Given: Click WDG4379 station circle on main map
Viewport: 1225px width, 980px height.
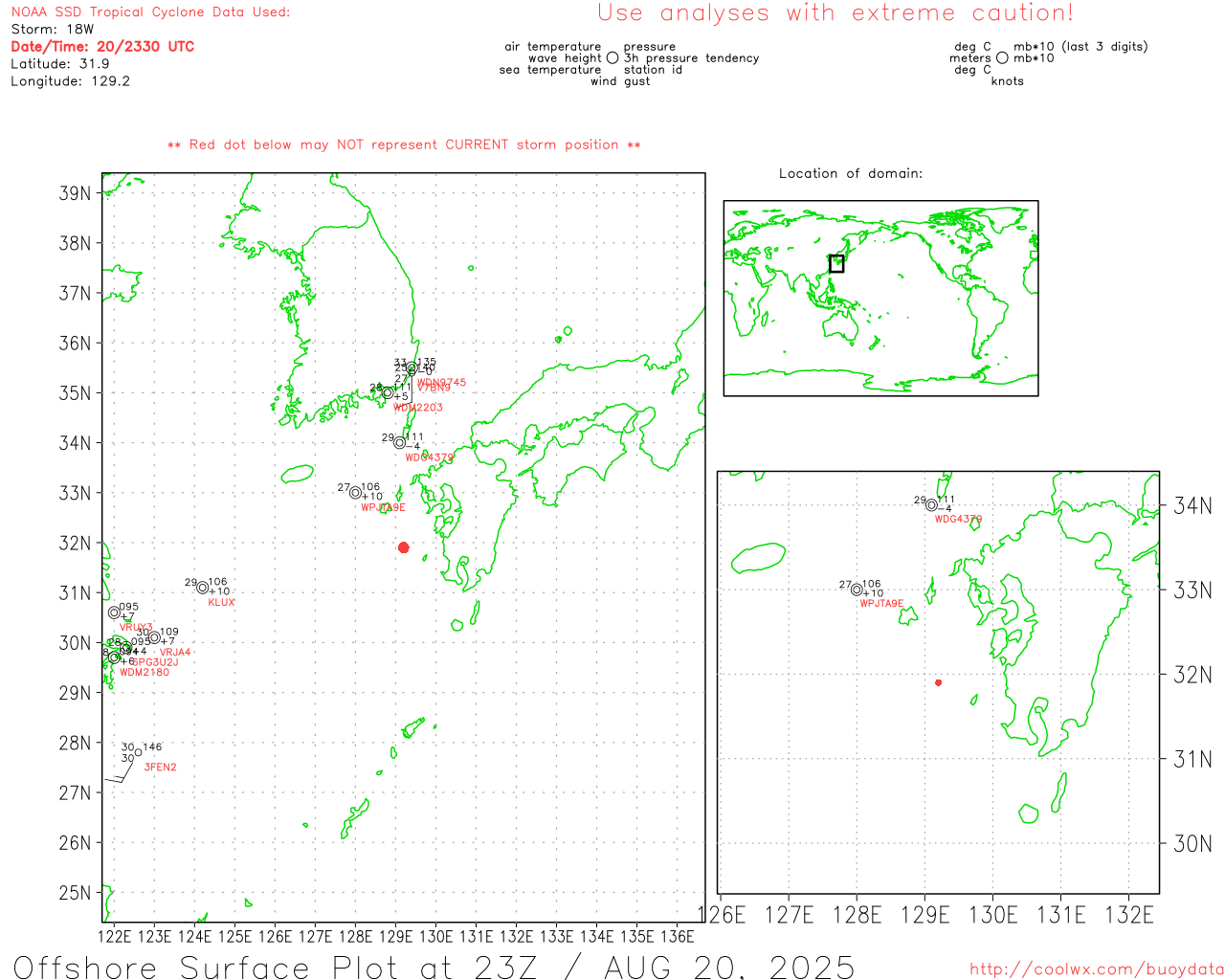Looking at the screenshot, I should 399,442.
